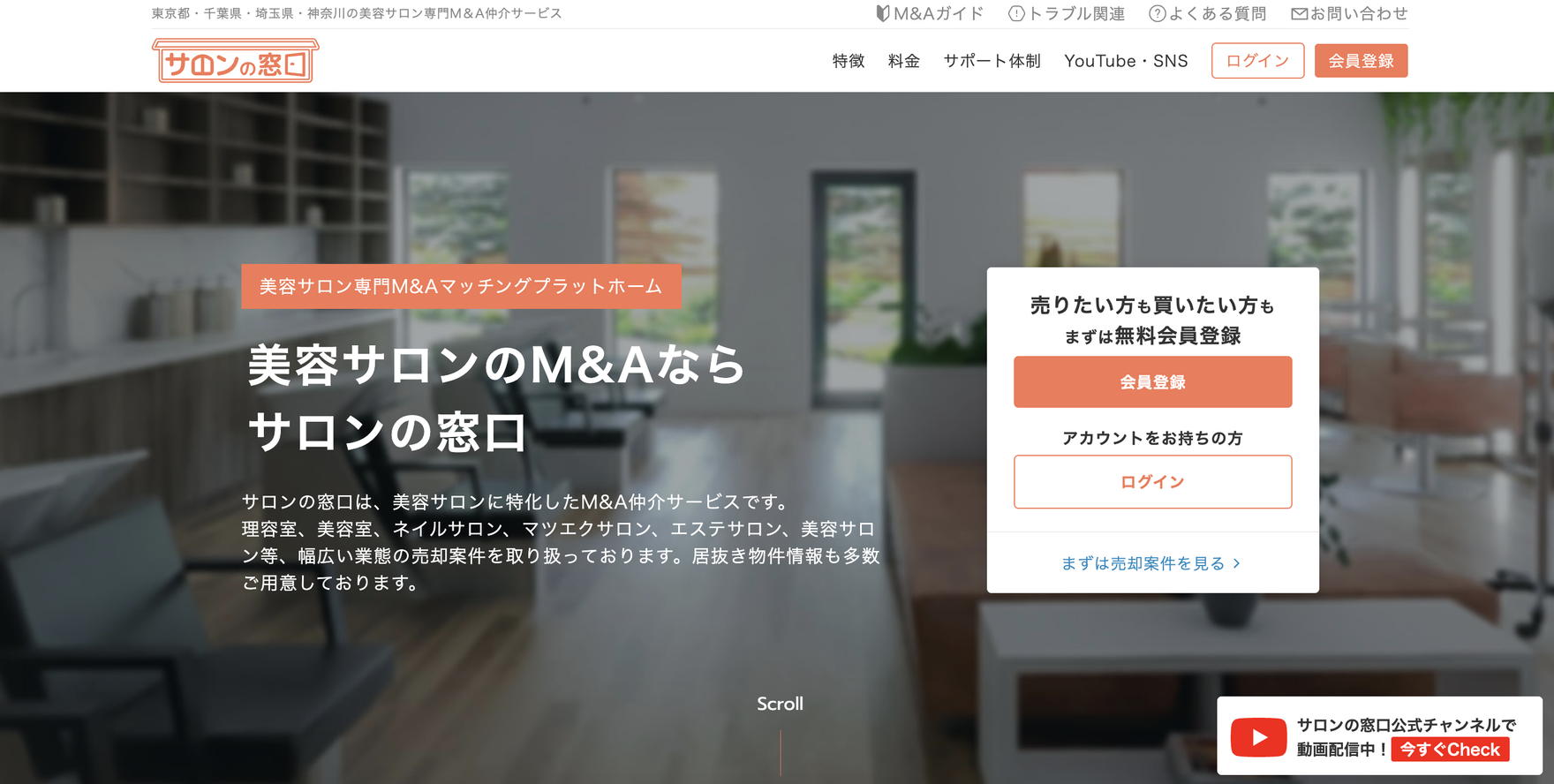Image resolution: width=1554 pixels, height=784 pixels.
Task: Click the chevron next to まずは売却案件を見る
Action: (x=1236, y=563)
